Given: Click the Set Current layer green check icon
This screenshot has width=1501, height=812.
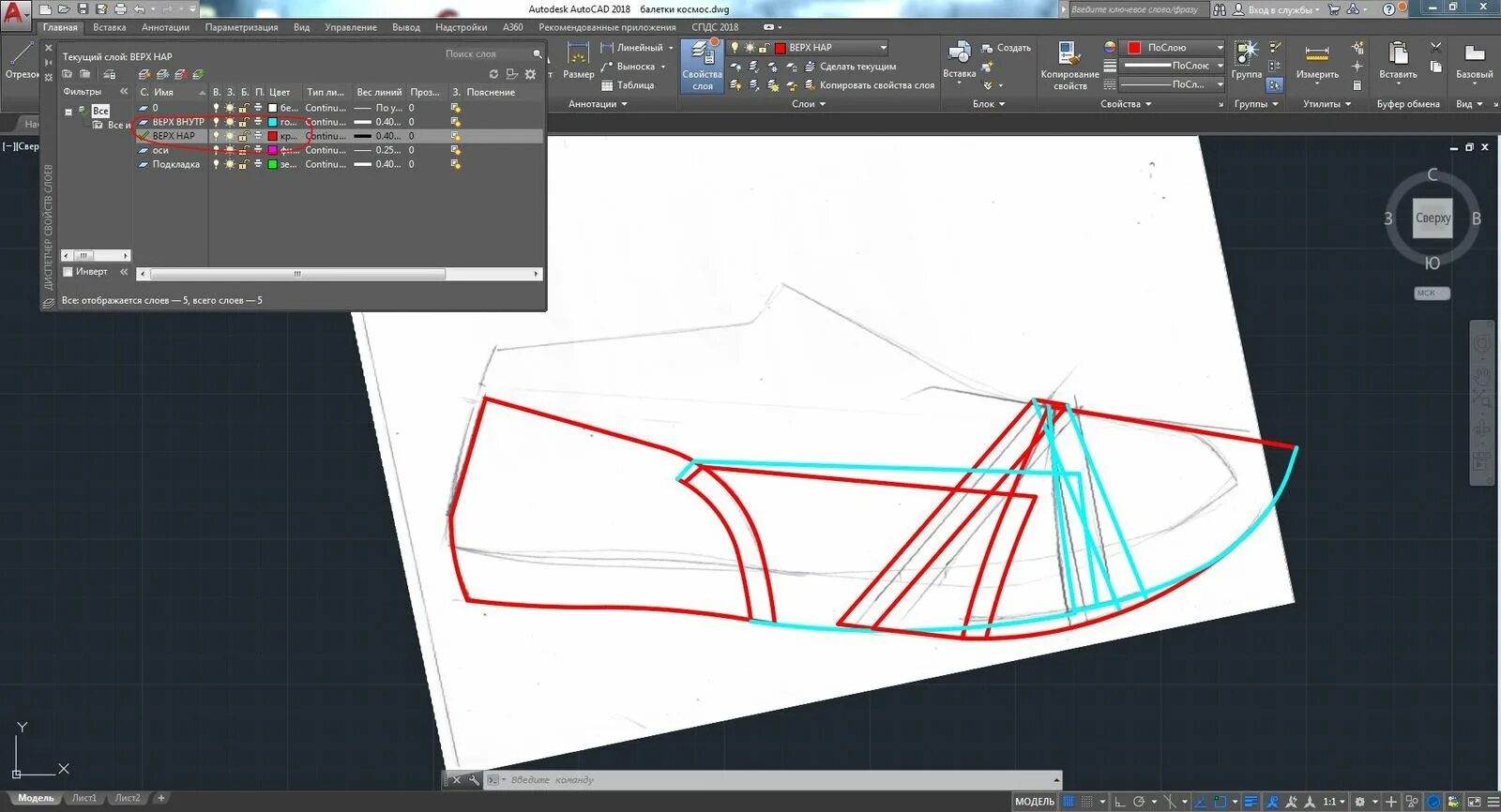Looking at the screenshot, I should (x=198, y=74).
